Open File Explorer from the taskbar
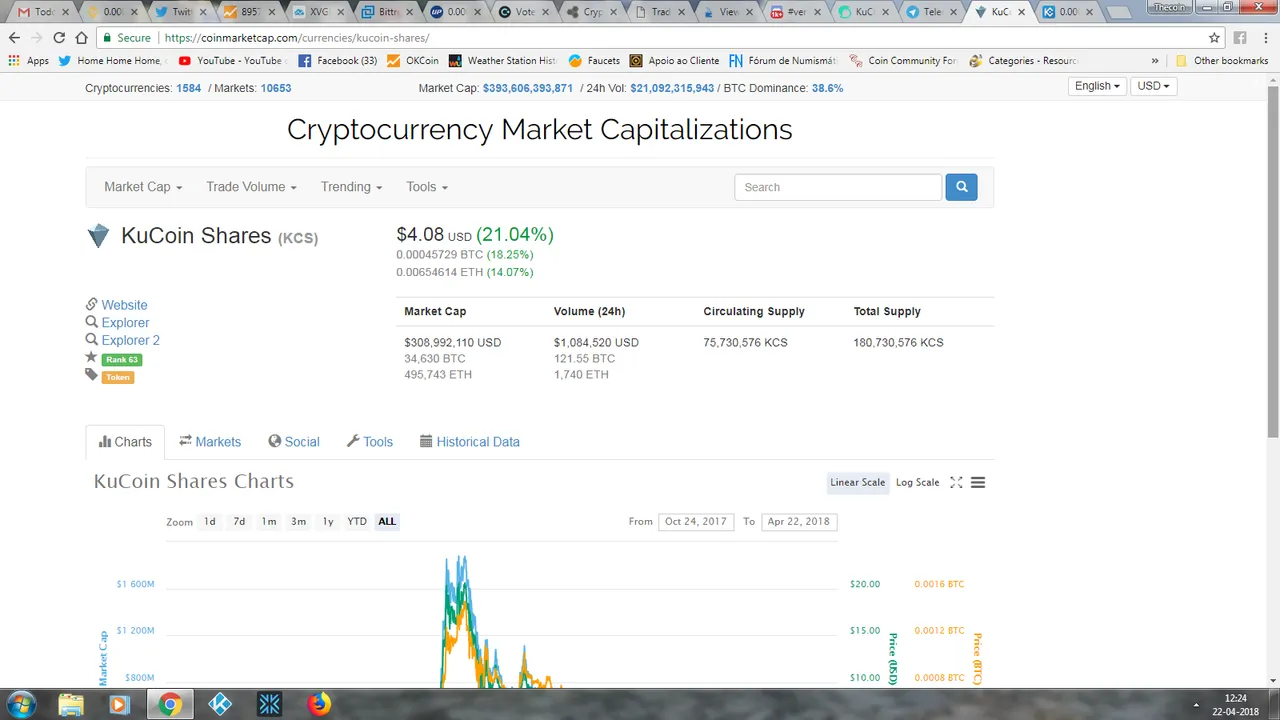1280x720 pixels. click(x=71, y=705)
